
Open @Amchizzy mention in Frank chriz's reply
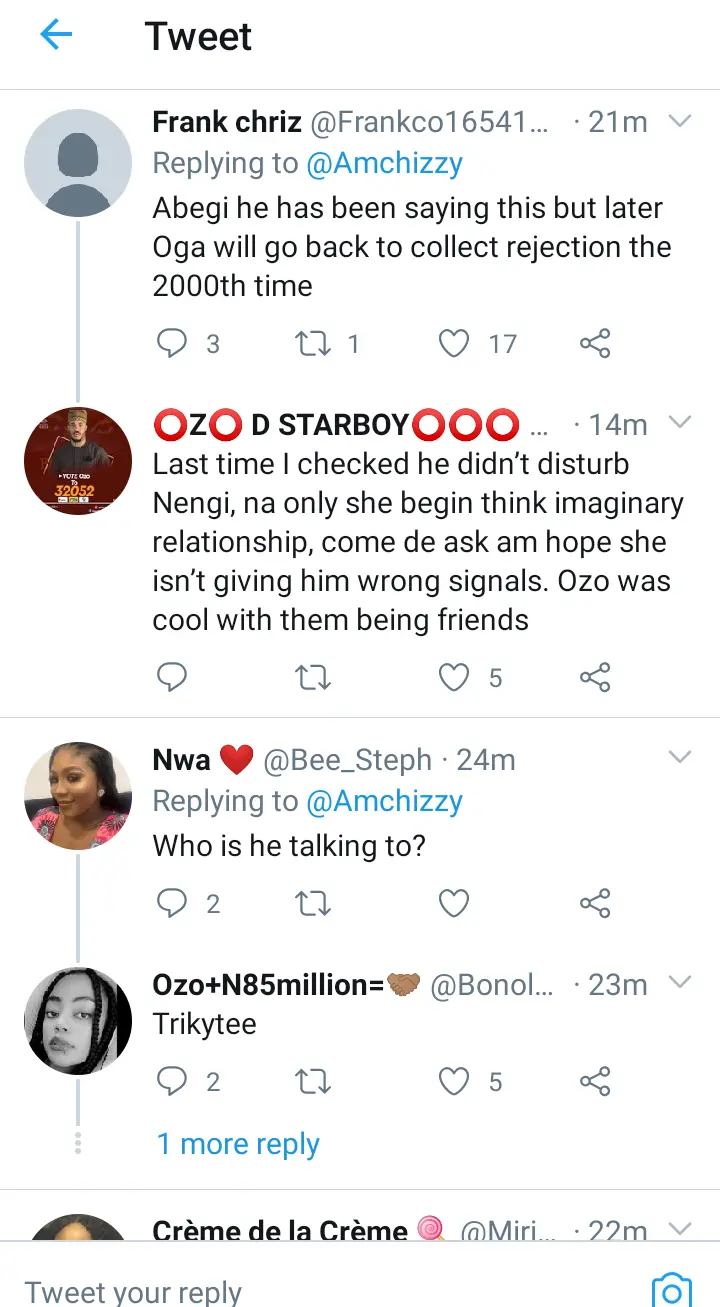(x=385, y=164)
